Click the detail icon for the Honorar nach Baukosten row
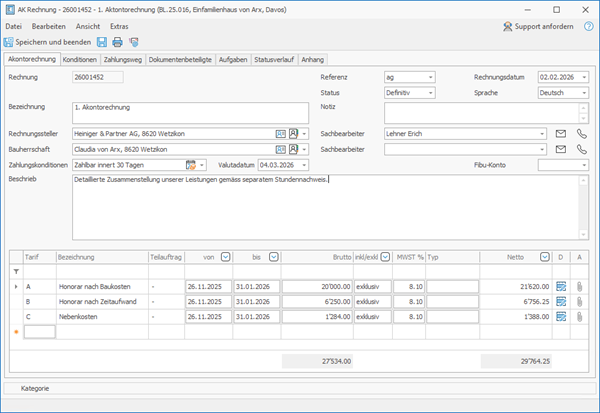600x413 pixels. point(561,287)
